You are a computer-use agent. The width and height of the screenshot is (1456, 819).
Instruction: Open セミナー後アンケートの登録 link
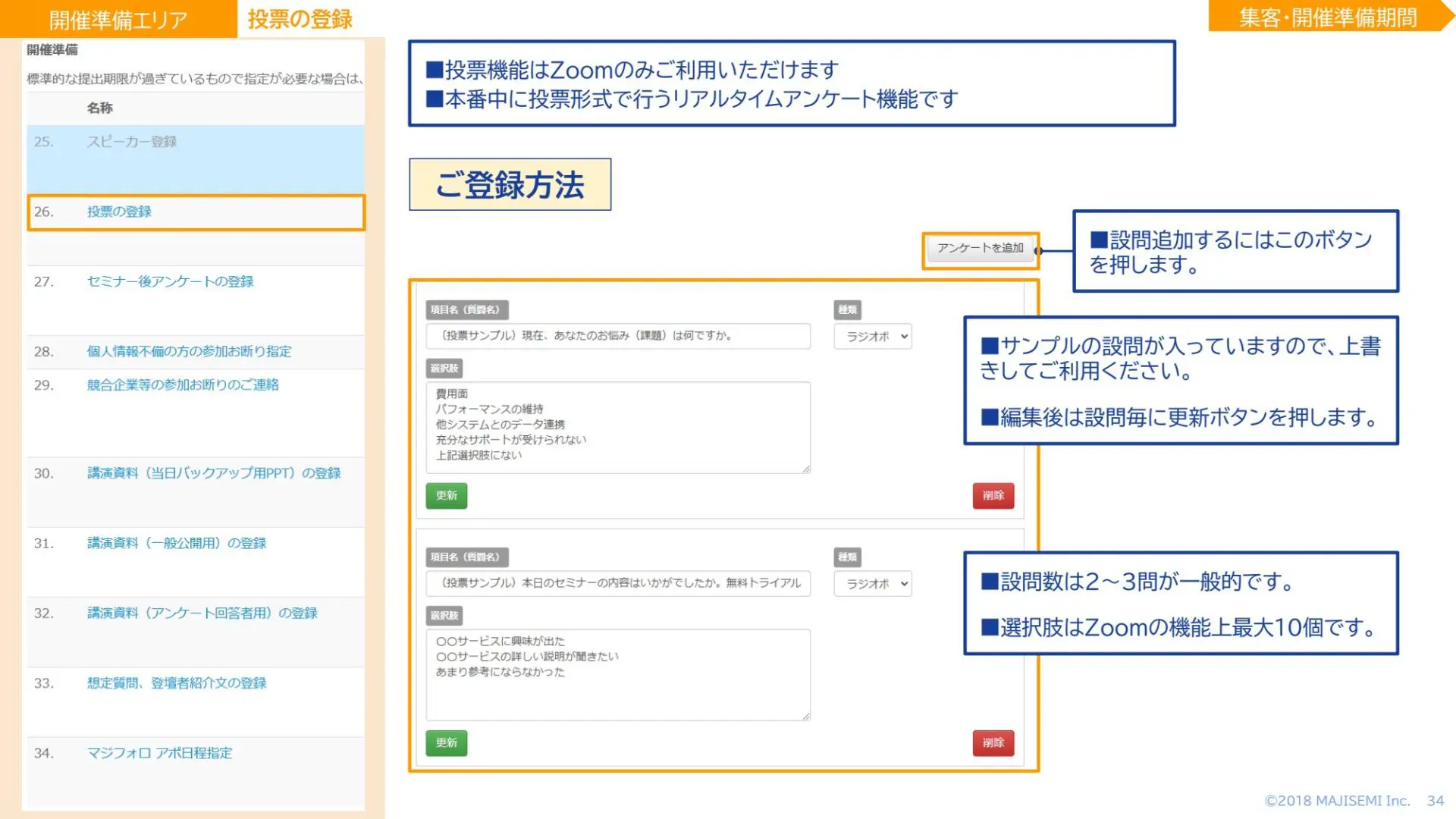click(x=170, y=281)
